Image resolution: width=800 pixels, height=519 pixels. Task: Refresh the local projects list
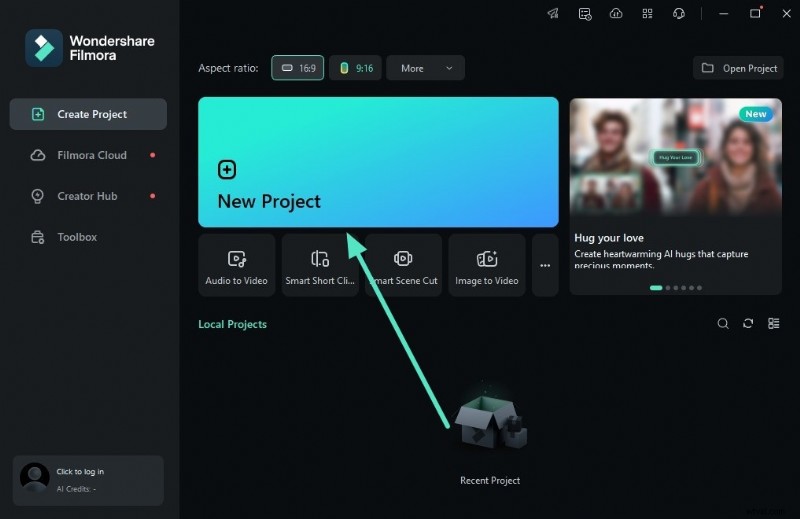pyautogui.click(x=748, y=324)
